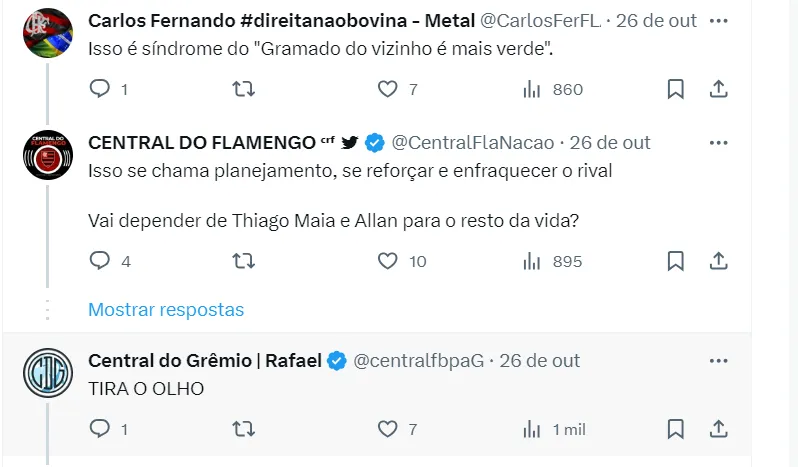Like Carlos Fernando's tweet

(x=388, y=90)
